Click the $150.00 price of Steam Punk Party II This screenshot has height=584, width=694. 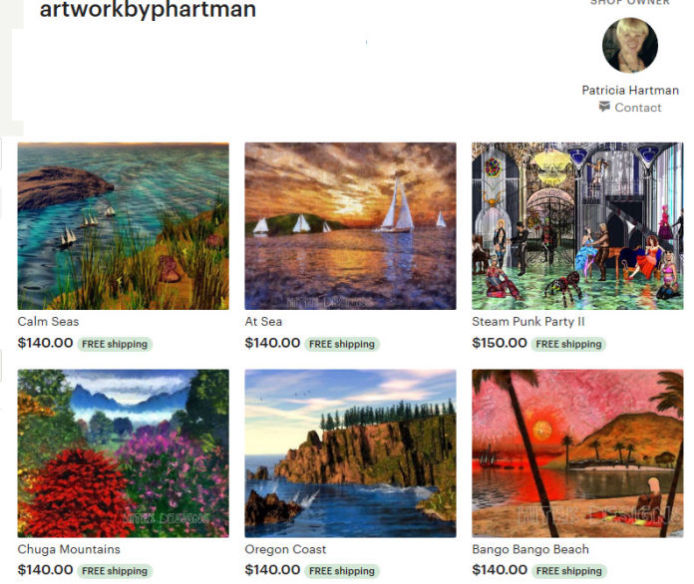click(499, 343)
